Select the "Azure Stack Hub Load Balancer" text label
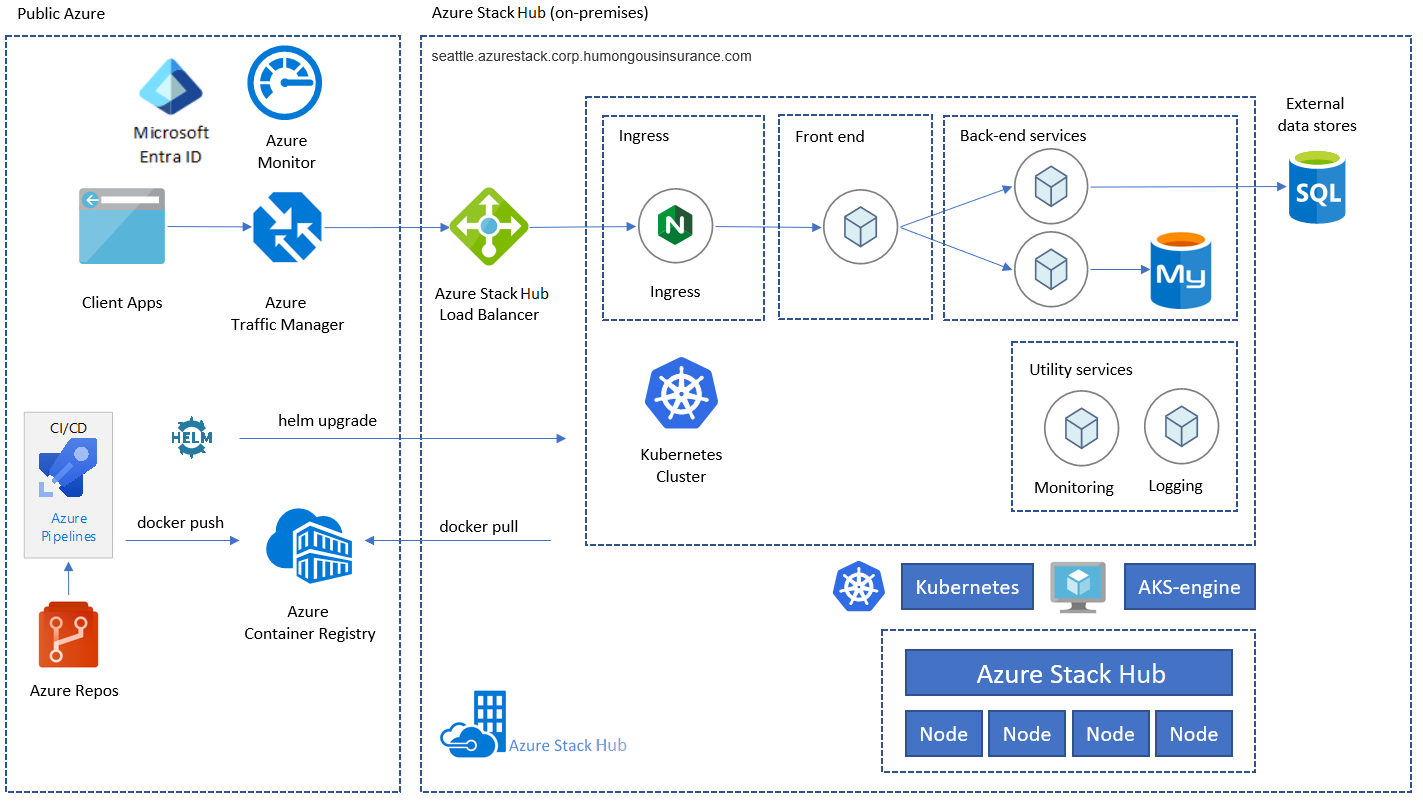 [x=490, y=304]
